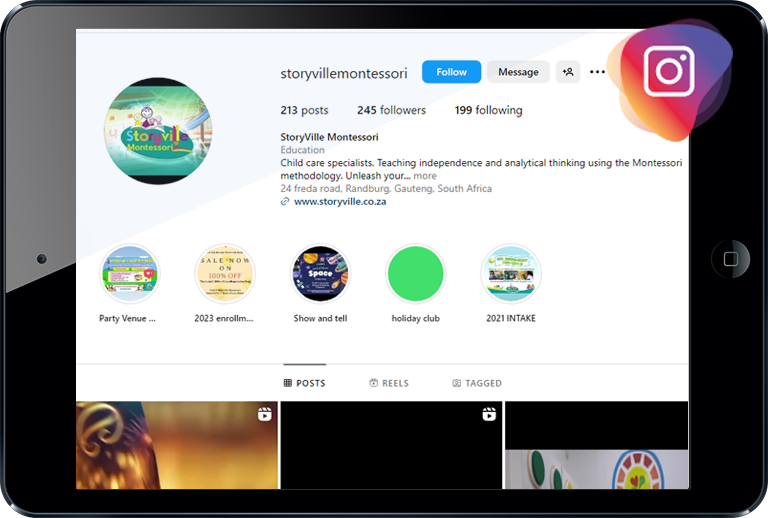
Task: View the Show and tell highlight
Action: click(320, 274)
